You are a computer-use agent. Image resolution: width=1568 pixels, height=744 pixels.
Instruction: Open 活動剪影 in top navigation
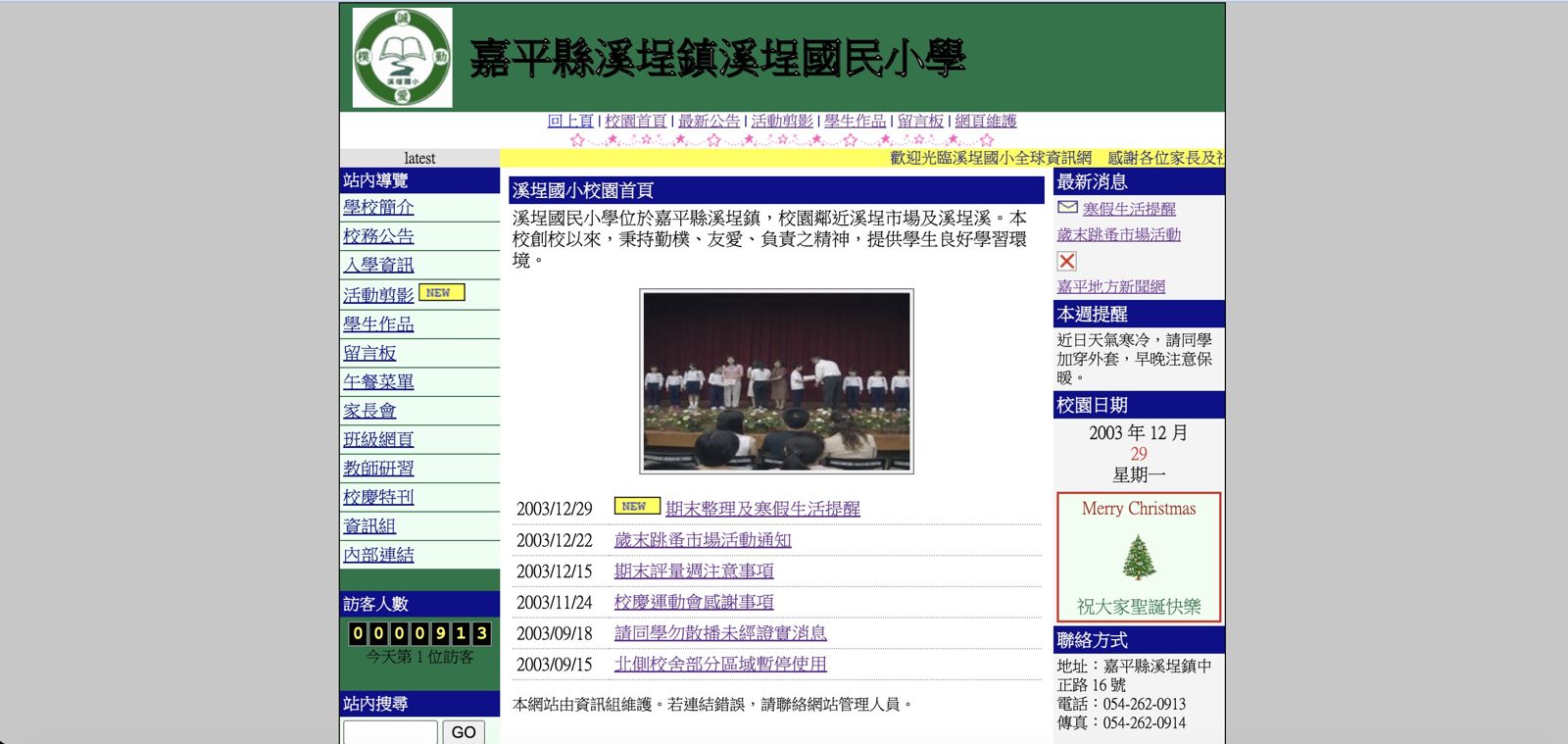point(782,121)
